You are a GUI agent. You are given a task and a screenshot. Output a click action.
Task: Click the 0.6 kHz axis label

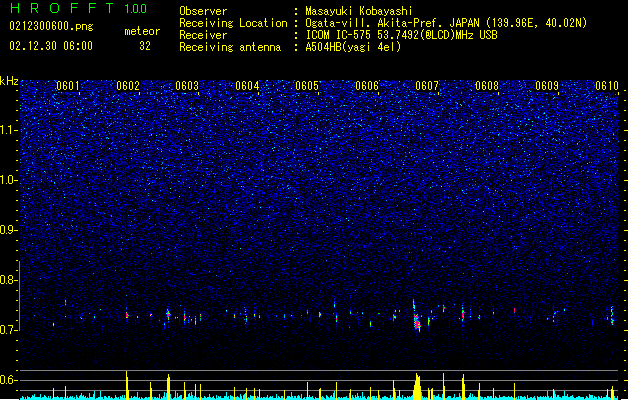click(x=9, y=380)
